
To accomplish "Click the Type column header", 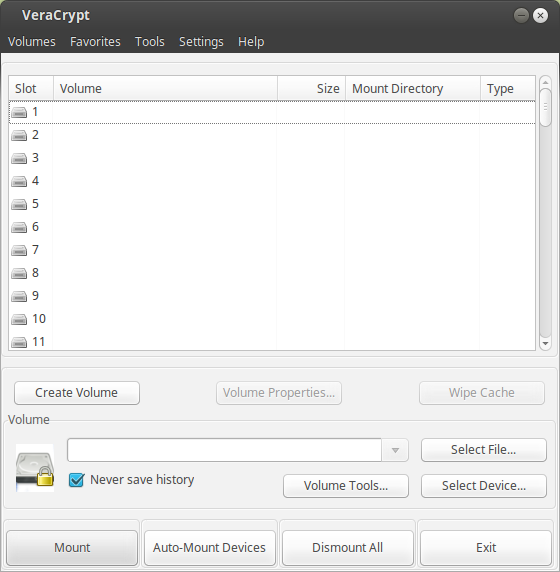I will [508, 88].
